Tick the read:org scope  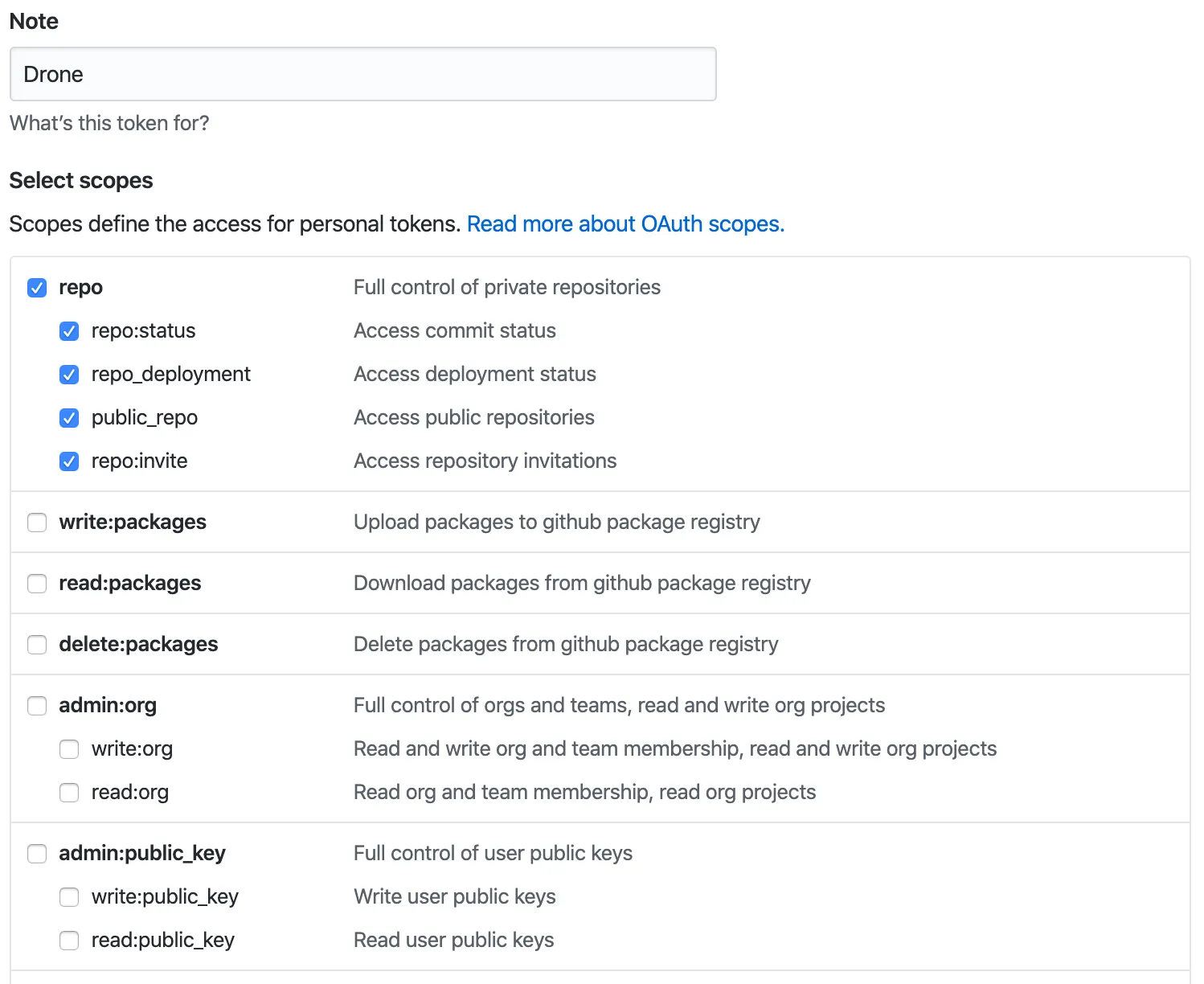click(x=69, y=793)
